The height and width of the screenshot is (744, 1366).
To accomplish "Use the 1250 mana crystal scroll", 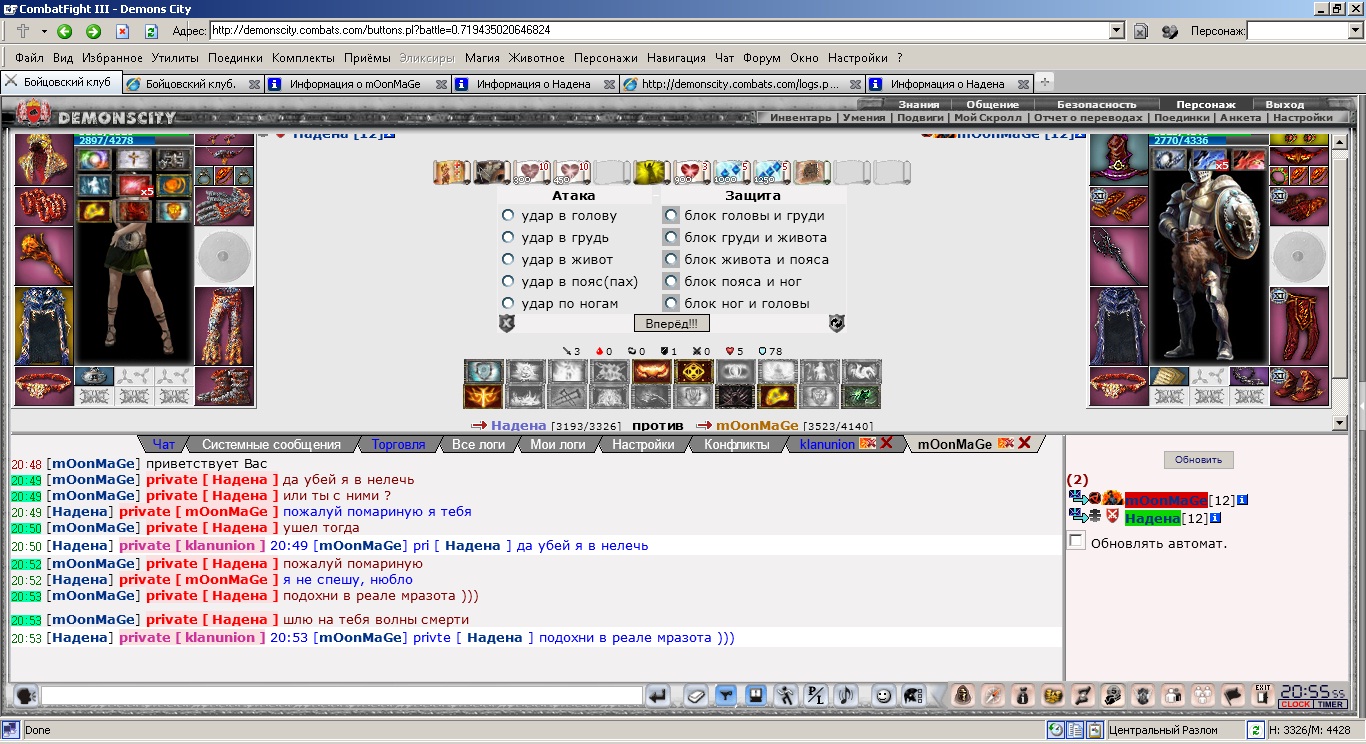I will click(772, 173).
